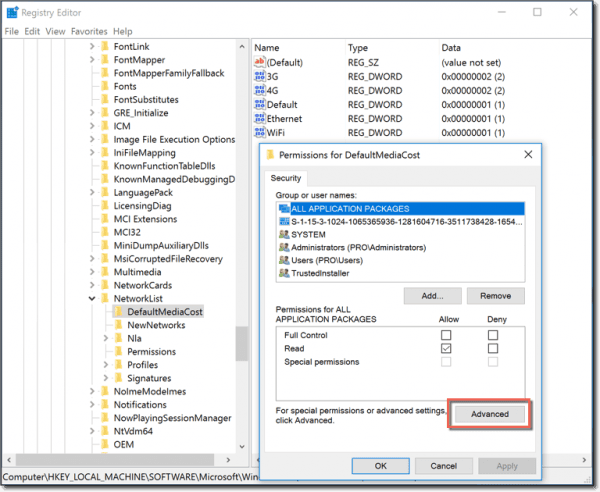Screen dimensions: 600x492
Task: Click the DefaultMediaCost folder icon
Action: (x=119, y=311)
